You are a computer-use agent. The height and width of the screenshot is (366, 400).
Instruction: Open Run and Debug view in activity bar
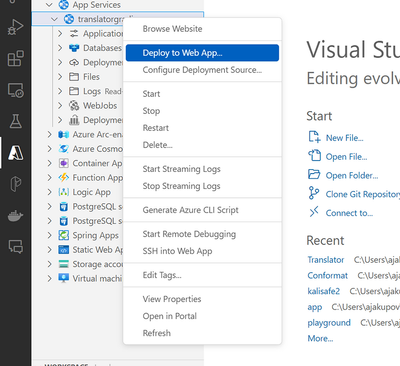pos(15,27)
